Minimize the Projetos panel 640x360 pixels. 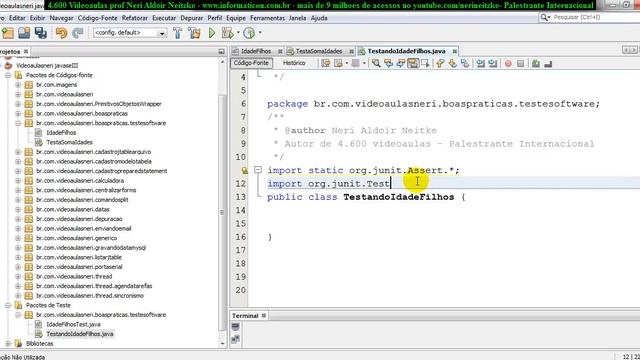(221, 51)
